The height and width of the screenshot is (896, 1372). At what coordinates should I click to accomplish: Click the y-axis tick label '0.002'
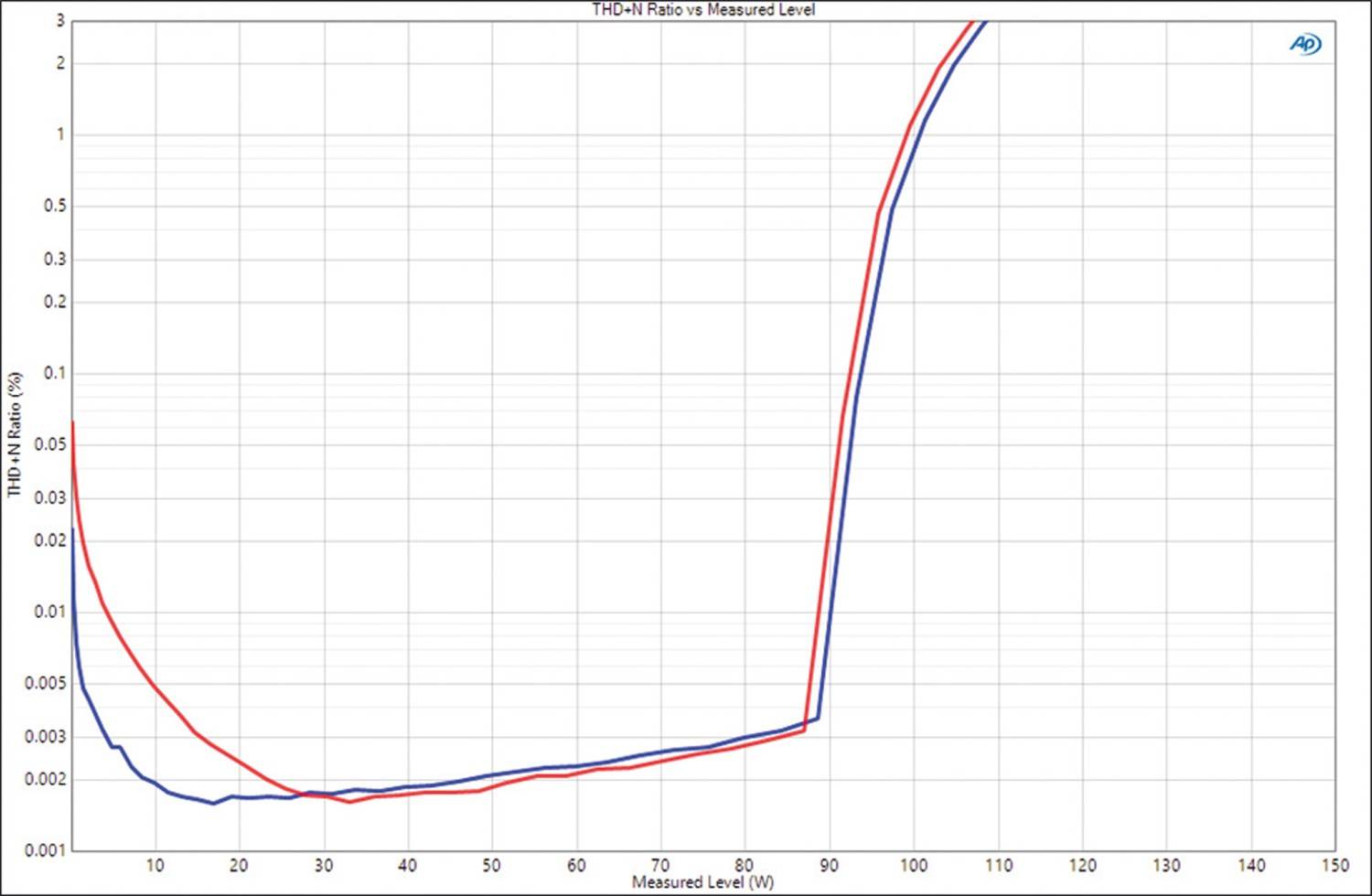[47, 779]
